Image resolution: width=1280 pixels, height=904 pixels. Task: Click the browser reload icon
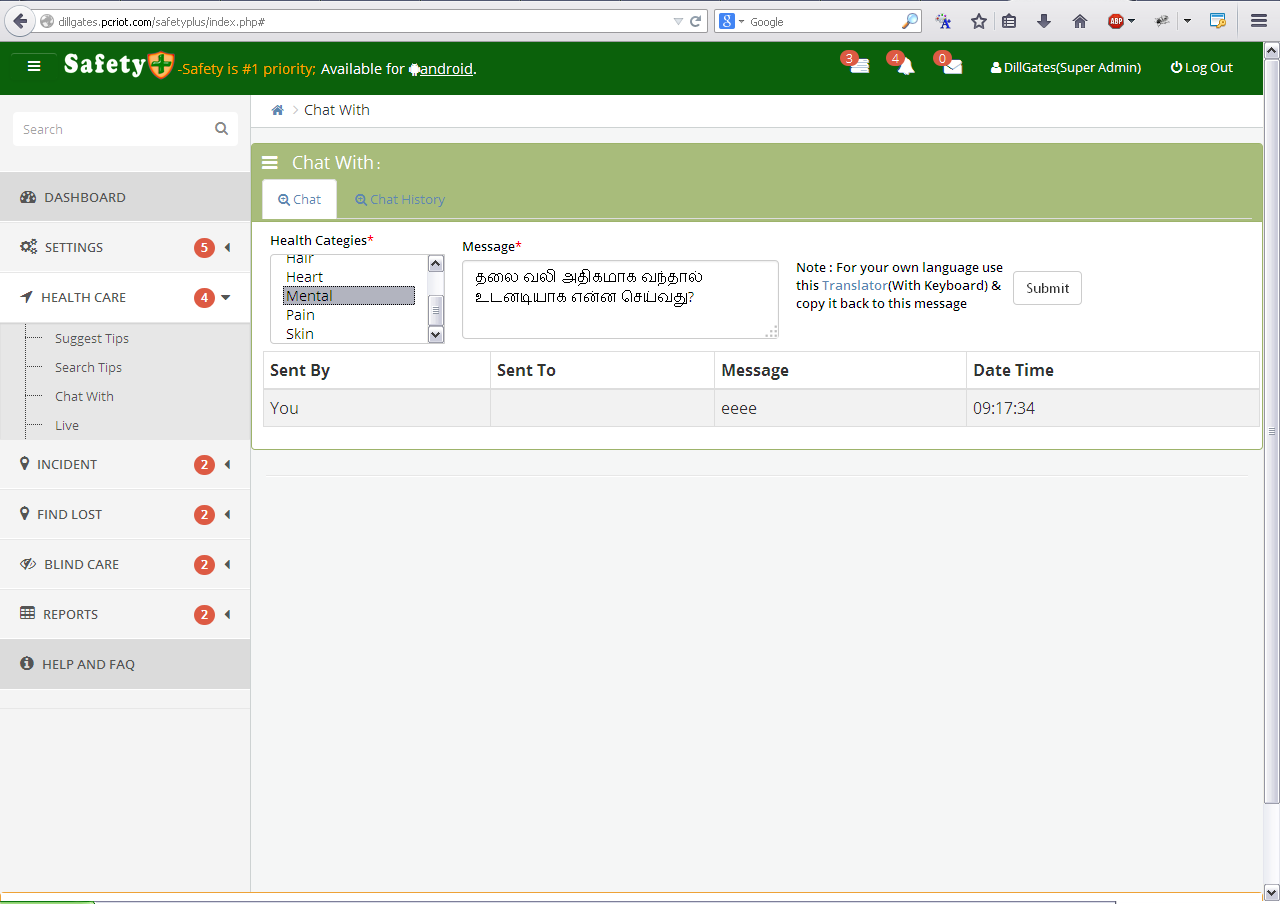point(696,21)
